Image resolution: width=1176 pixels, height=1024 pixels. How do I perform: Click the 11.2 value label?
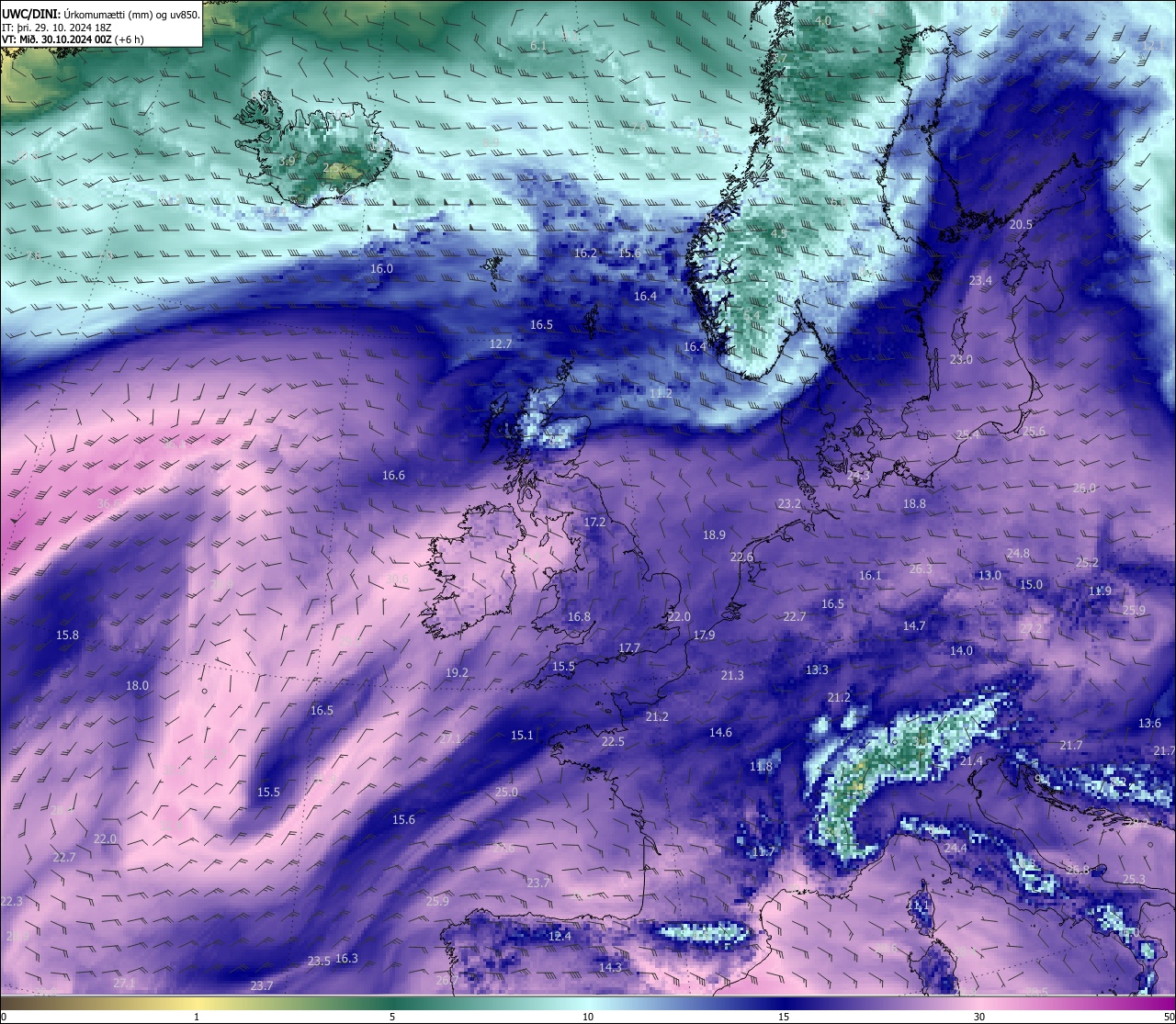point(661,392)
